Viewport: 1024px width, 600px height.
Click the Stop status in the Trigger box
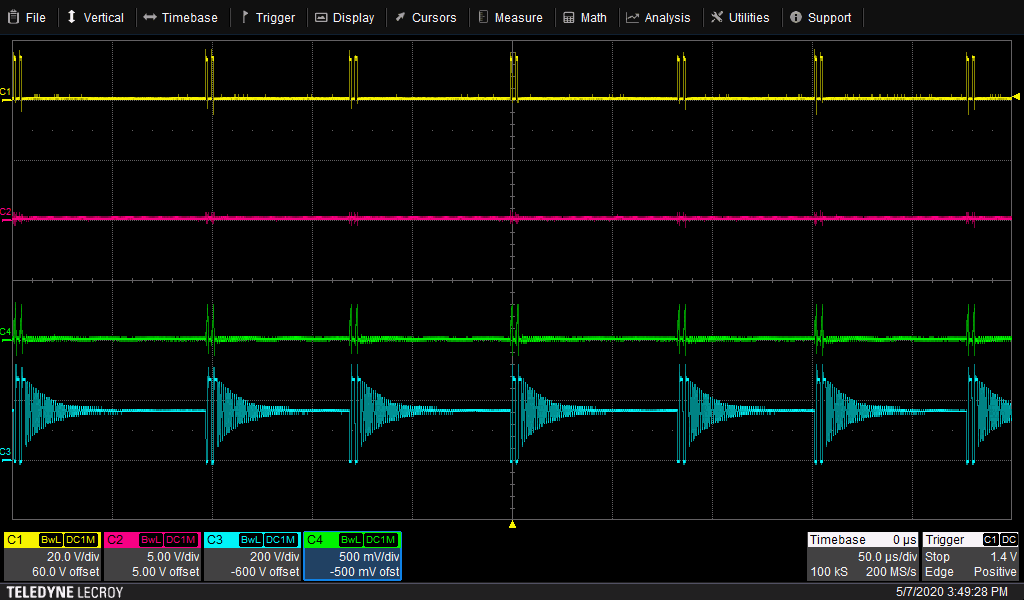tap(938, 556)
